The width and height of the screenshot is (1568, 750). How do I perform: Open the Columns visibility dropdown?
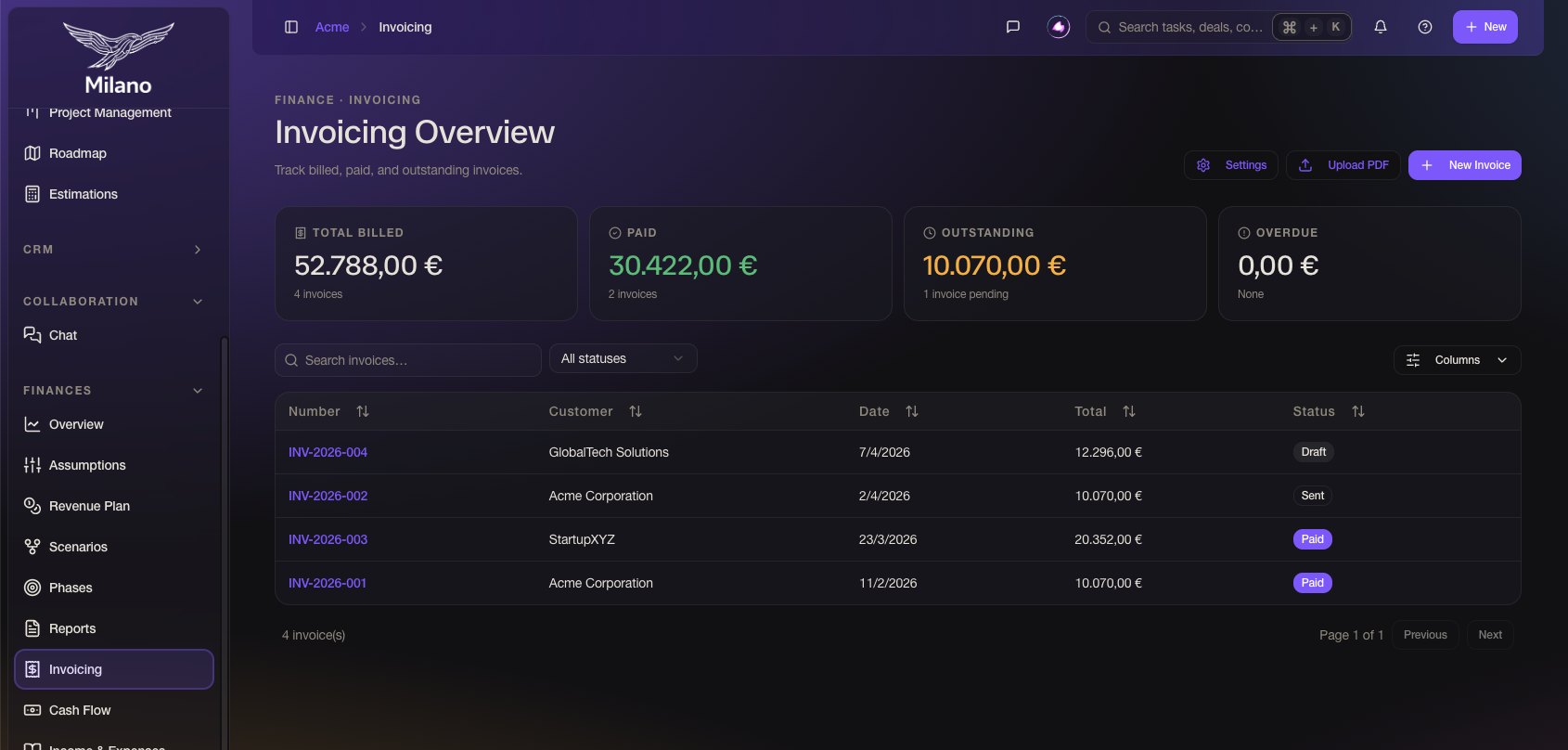click(1457, 360)
